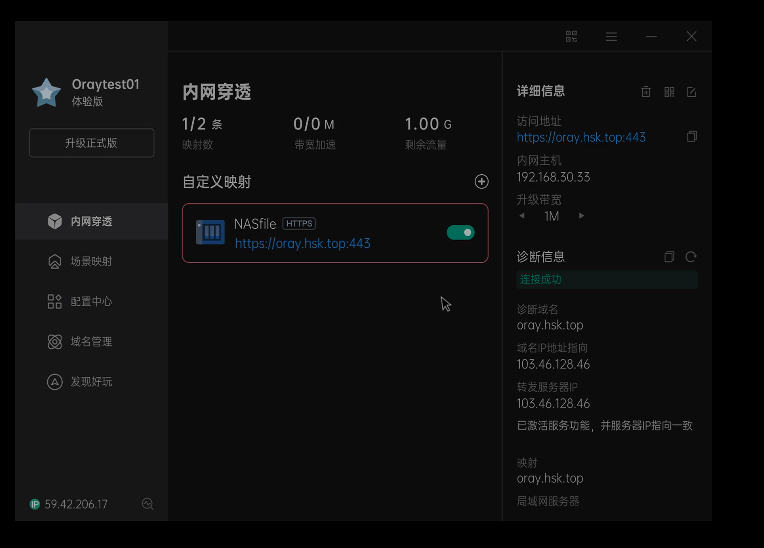Delete mapping with trash icon in 详细信息
764x548 pixels.
point(646,92)
